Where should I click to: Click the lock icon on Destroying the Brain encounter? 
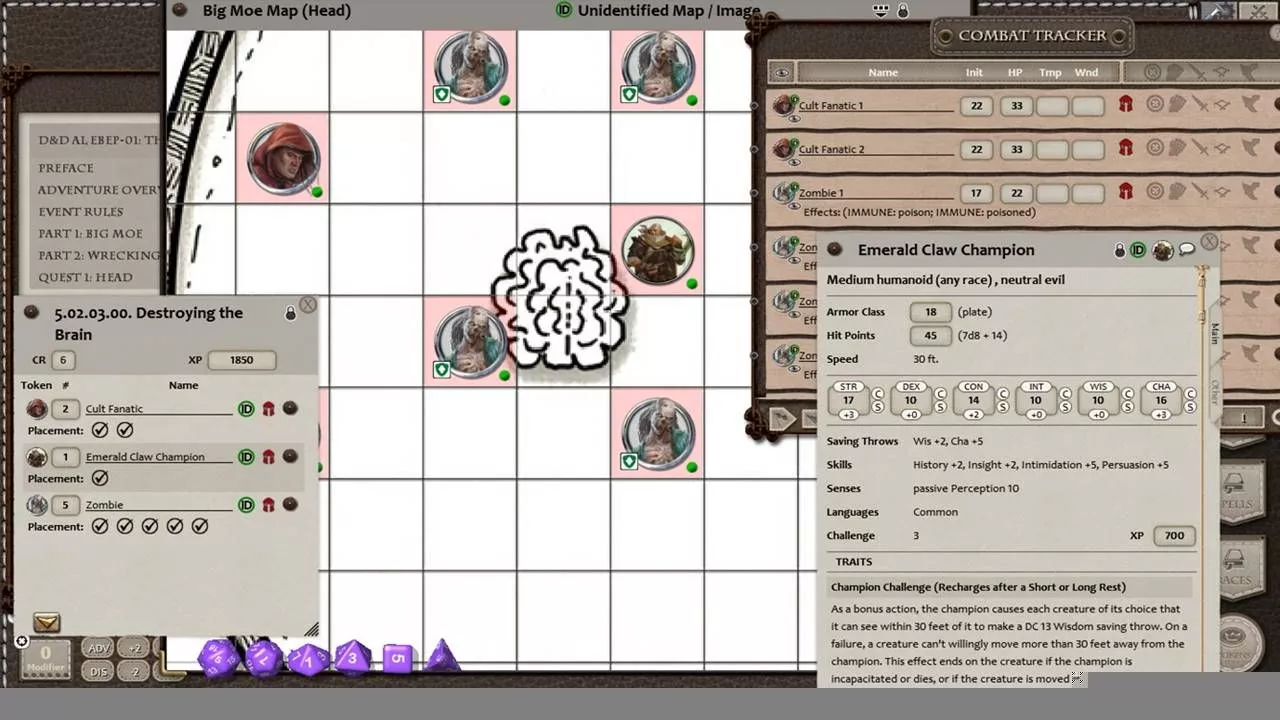coord(290,313)
